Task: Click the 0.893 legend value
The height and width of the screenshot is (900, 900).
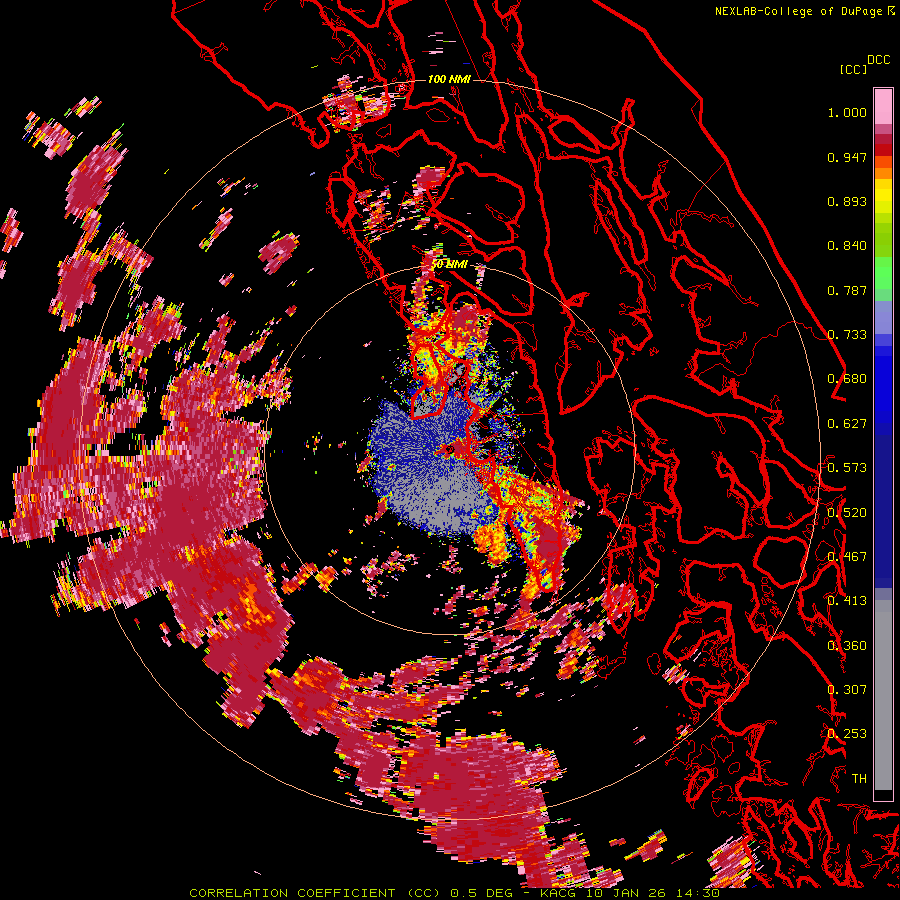Action: tap(847, 201)
